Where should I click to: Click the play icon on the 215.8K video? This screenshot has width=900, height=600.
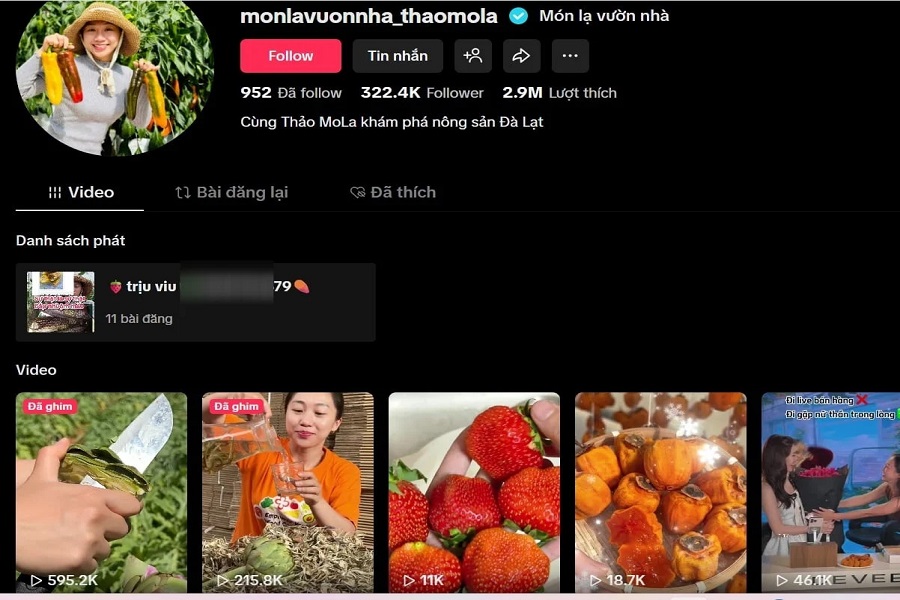[x=223, y=580]
